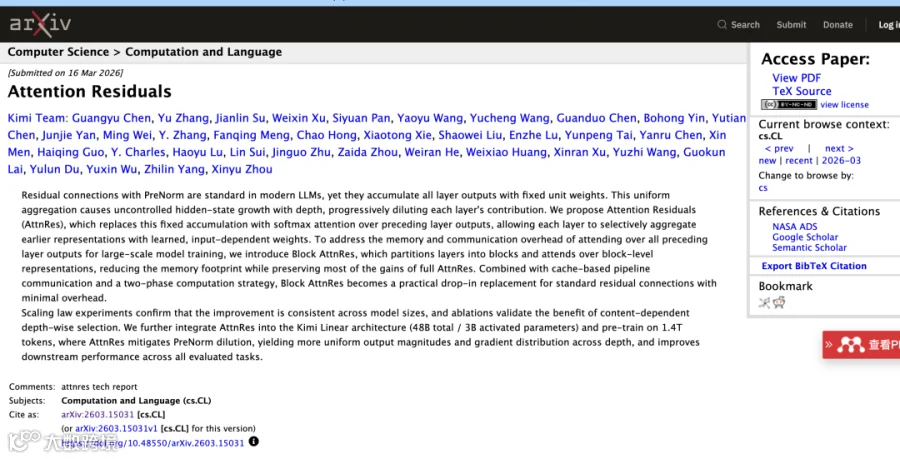Open the Donate link in the header
The image size is (900, 459).
pyautogui.click(x=837, y=25)
